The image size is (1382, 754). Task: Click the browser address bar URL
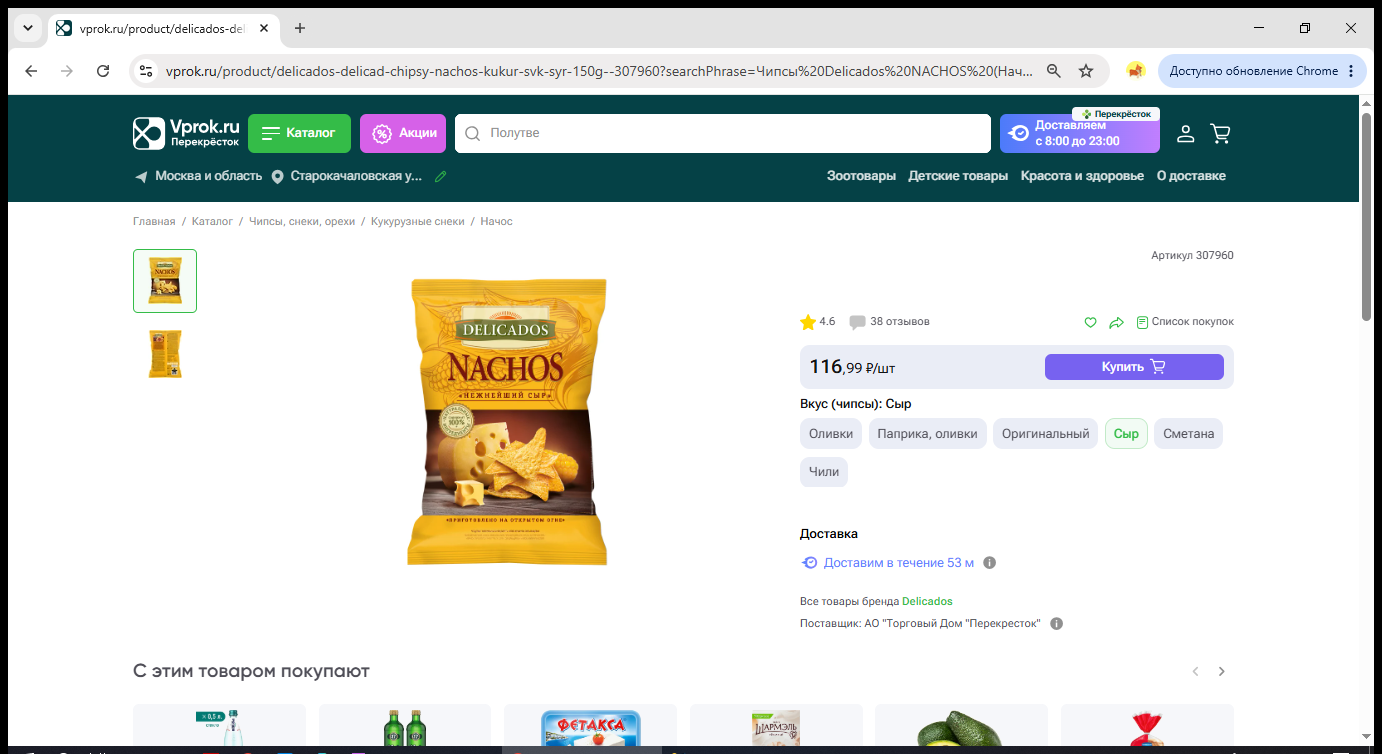598,71
